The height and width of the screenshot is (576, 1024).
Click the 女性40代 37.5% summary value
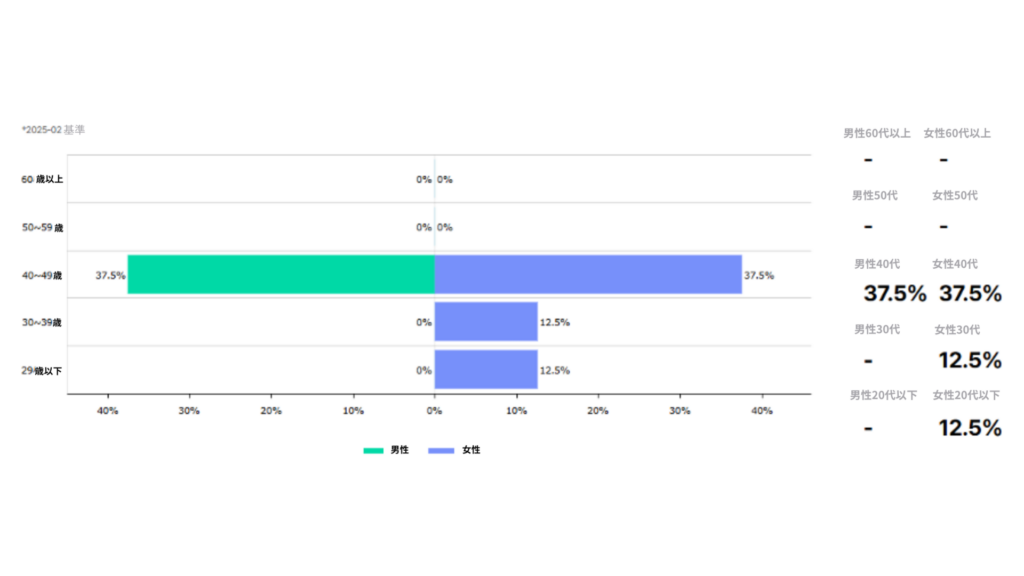point(970,294)
